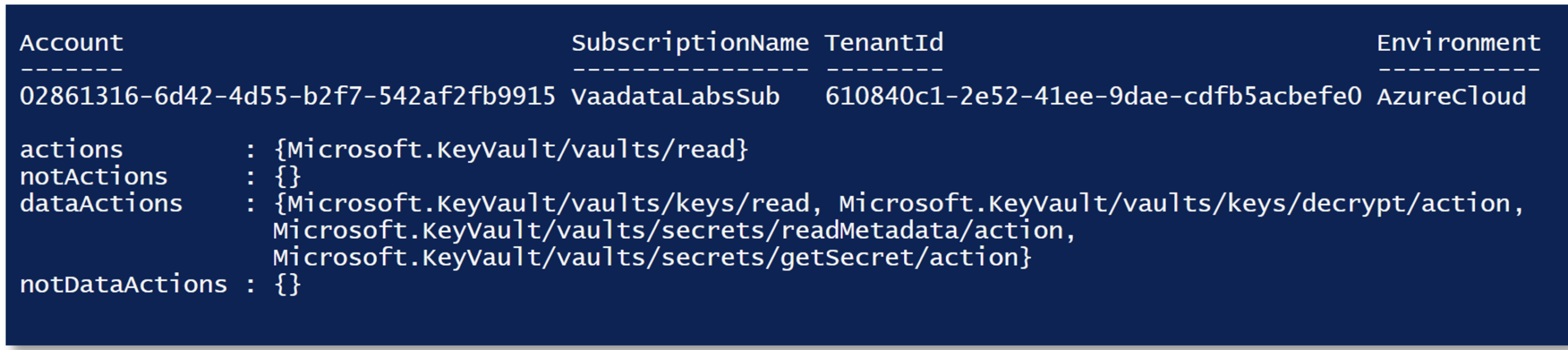Click the Environment column header
The image size is (1568, 350).
(1458, 43)
